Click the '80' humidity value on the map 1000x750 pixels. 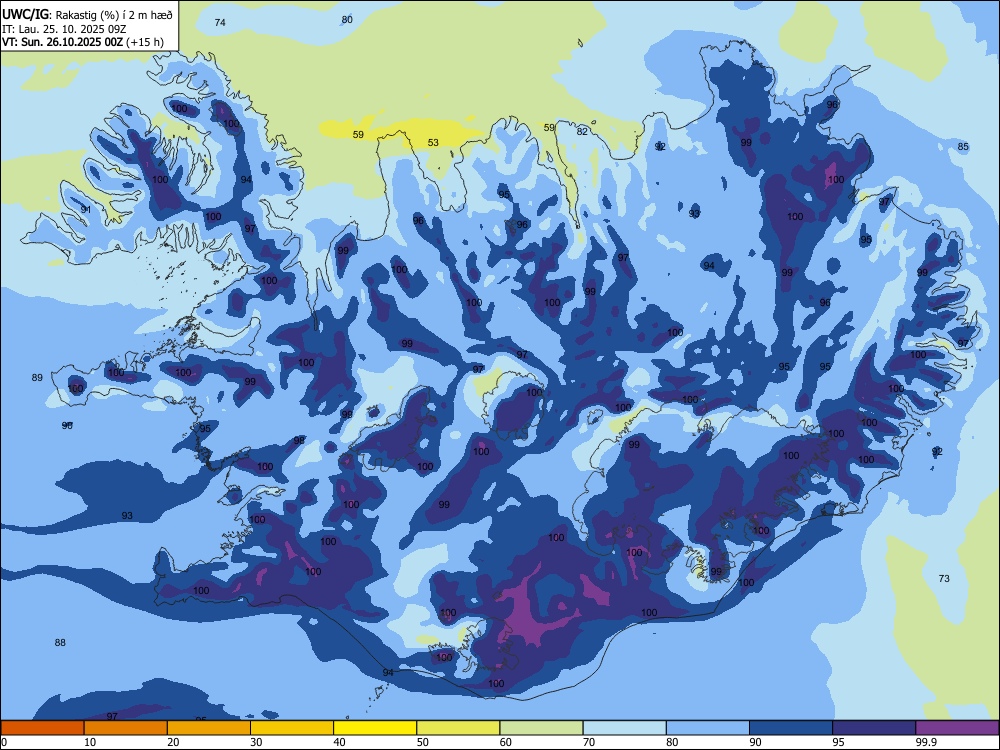click(347, 19)
